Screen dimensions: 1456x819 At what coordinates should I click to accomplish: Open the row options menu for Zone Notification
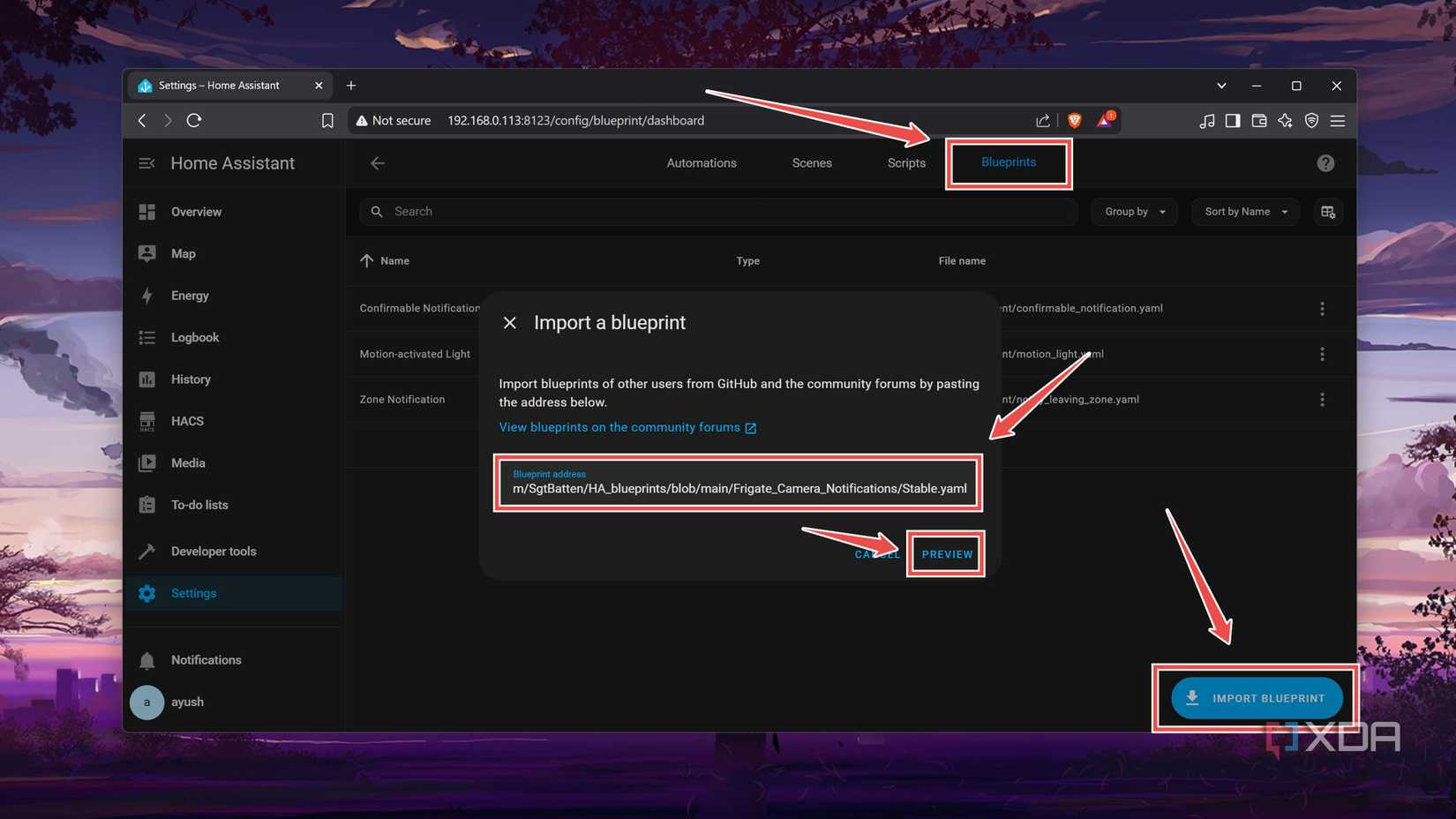pyautogui.click(x=1322, y=399)
